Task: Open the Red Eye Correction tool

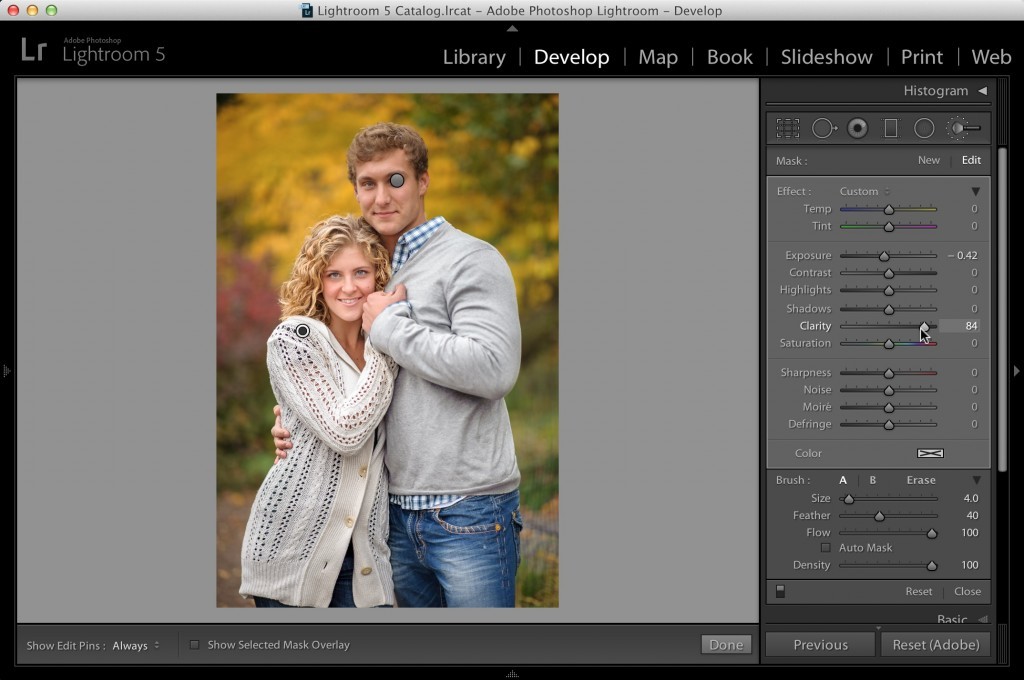Action: (x=858, y=127)
